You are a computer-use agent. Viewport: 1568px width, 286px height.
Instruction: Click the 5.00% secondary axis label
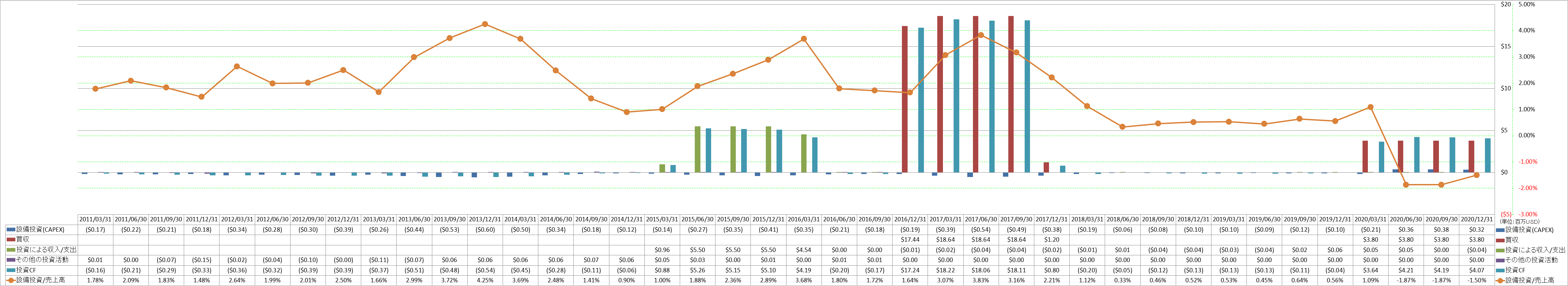click(x=1527, y=4)
